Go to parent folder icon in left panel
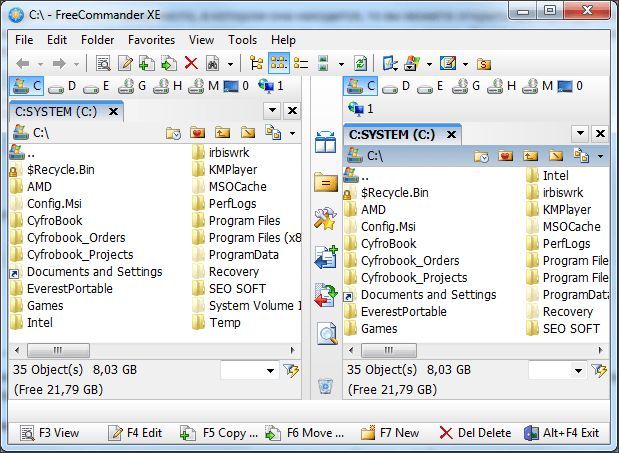Screen dimensions: 619x453 click(223, 133)
